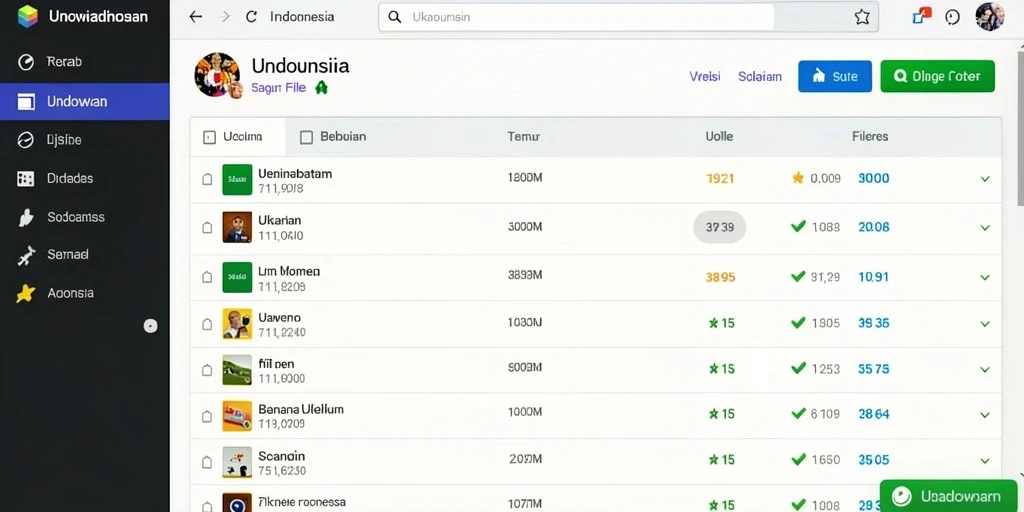Click the 3739 pill in Ukarian row
The height and width of the screenshot is (512, 1024).
tap(720, 227)
